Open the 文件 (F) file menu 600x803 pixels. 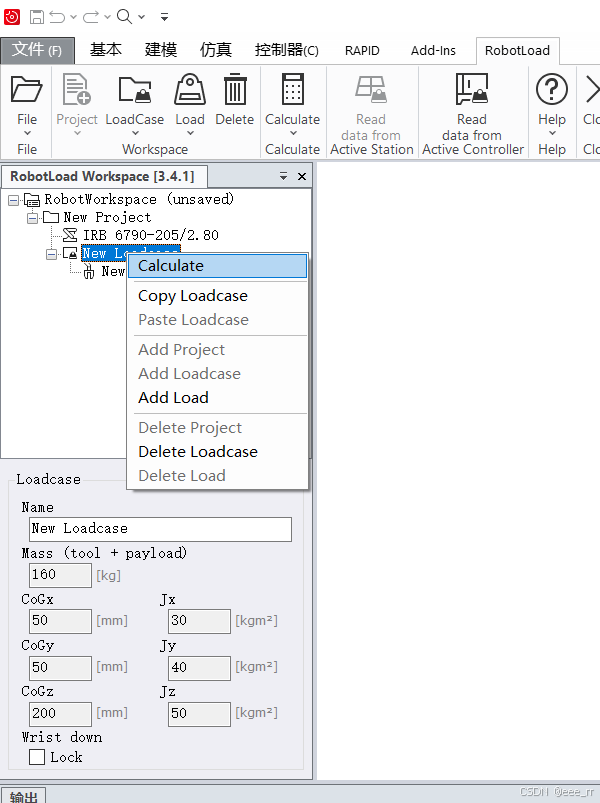point(37,50)
